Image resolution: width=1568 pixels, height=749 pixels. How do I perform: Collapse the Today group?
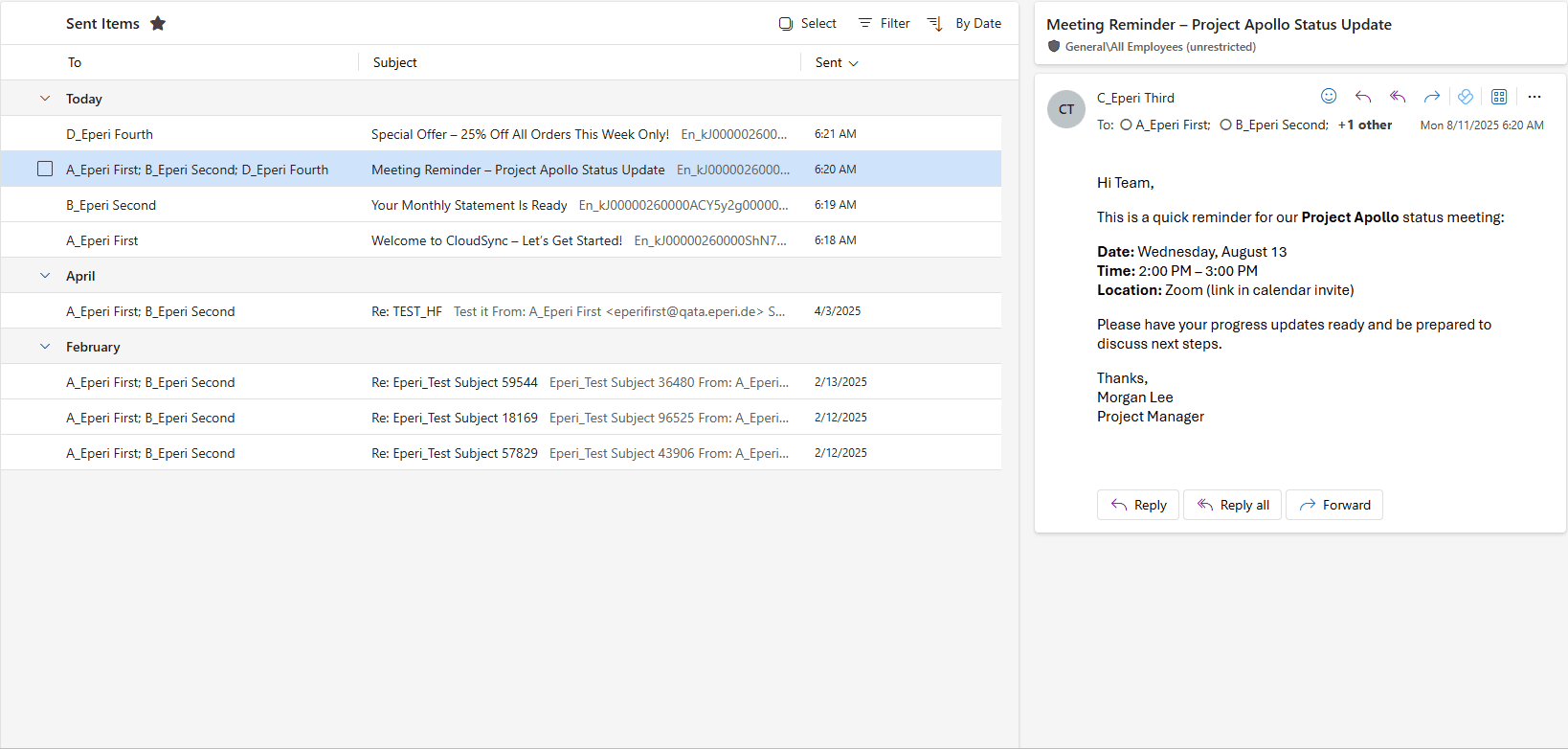coord(45,99)
